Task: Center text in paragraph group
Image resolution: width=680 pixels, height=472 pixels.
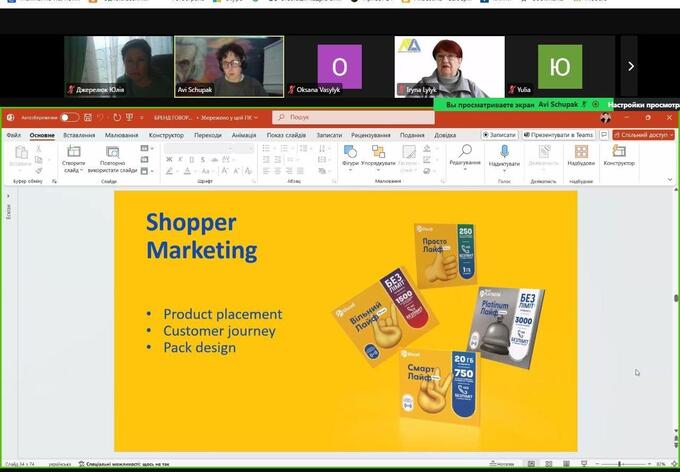Action: 278,171
